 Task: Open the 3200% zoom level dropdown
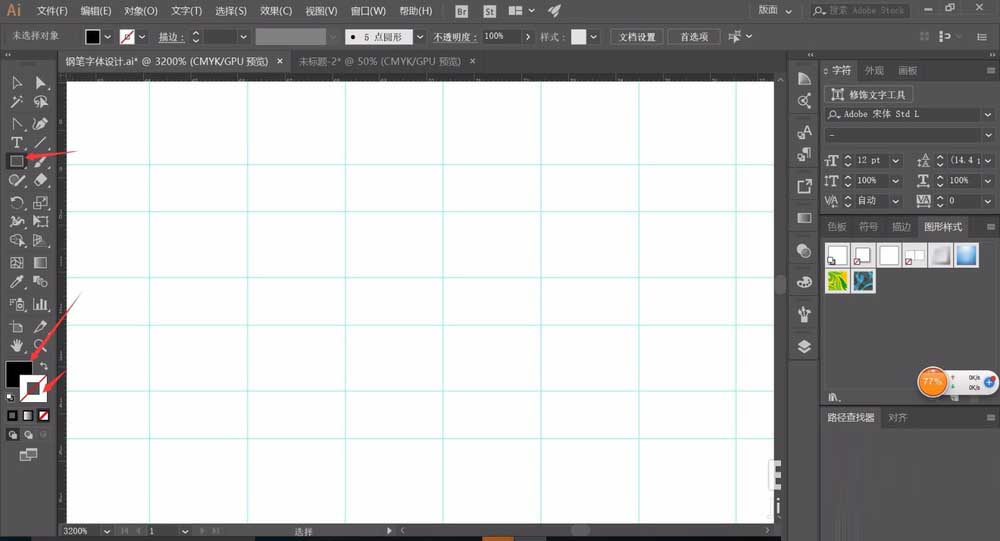(107, 531)
